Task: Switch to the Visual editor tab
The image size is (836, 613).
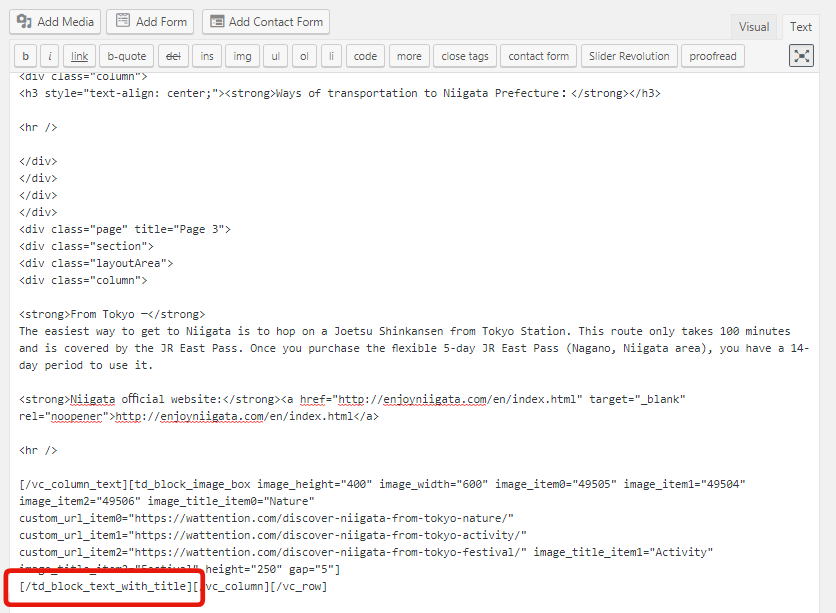Action: [753, 27]
